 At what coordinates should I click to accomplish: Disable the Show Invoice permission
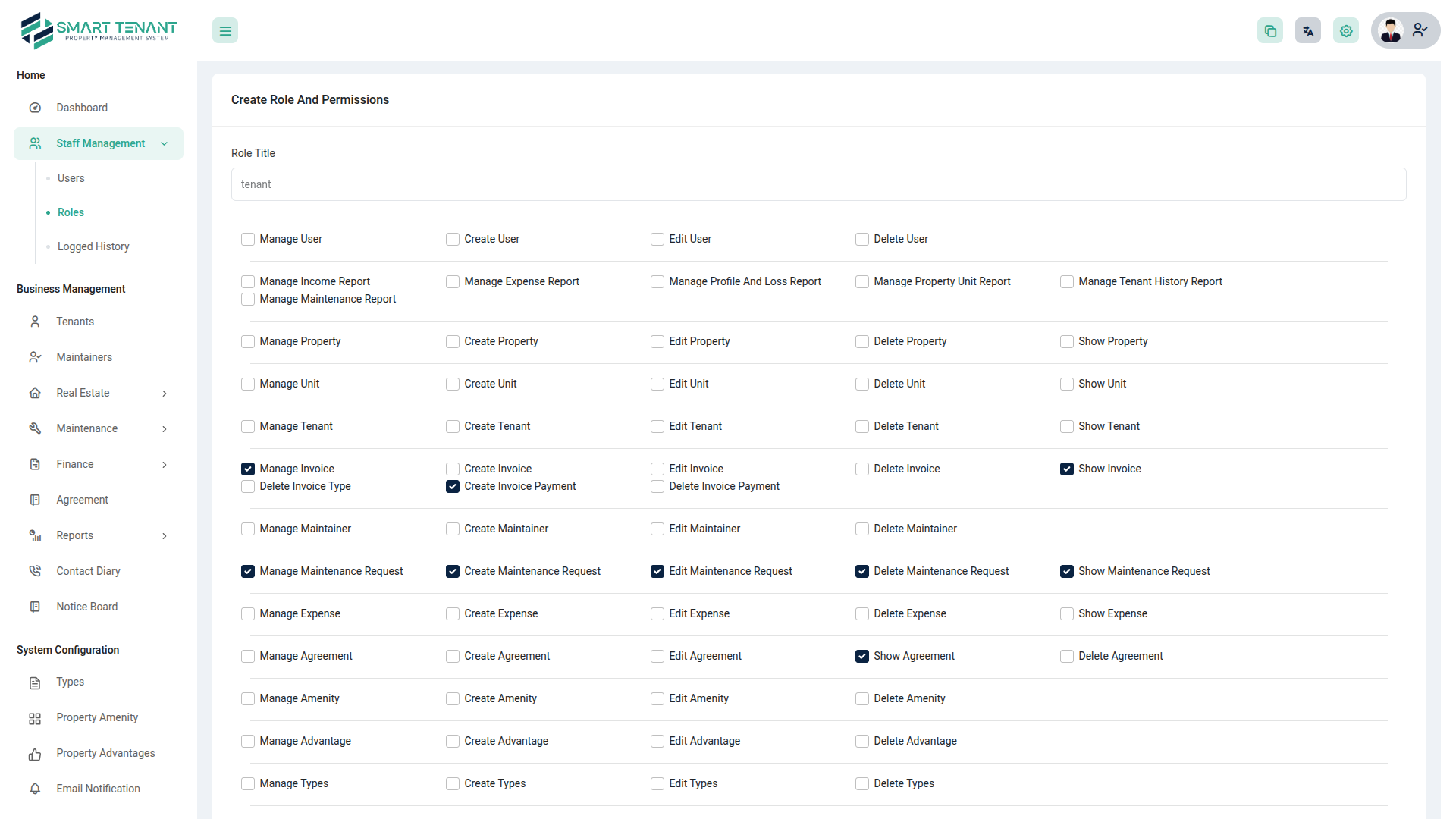1067,469
